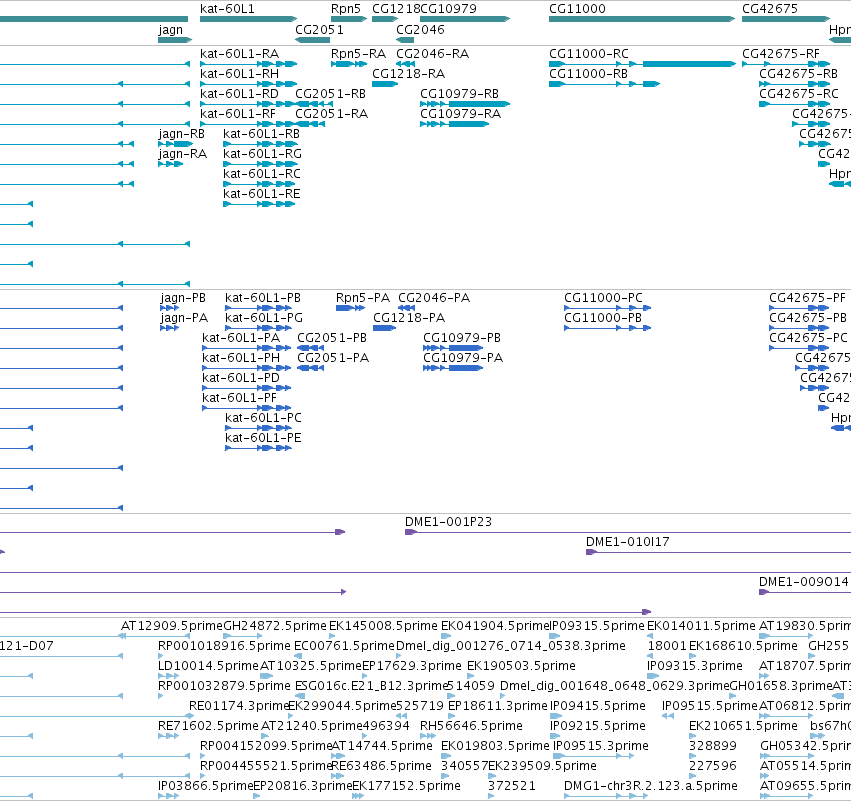Open the kat-60L1-PG protein label
This screenshot has height=801, width=851.
[x=264, y=318]
